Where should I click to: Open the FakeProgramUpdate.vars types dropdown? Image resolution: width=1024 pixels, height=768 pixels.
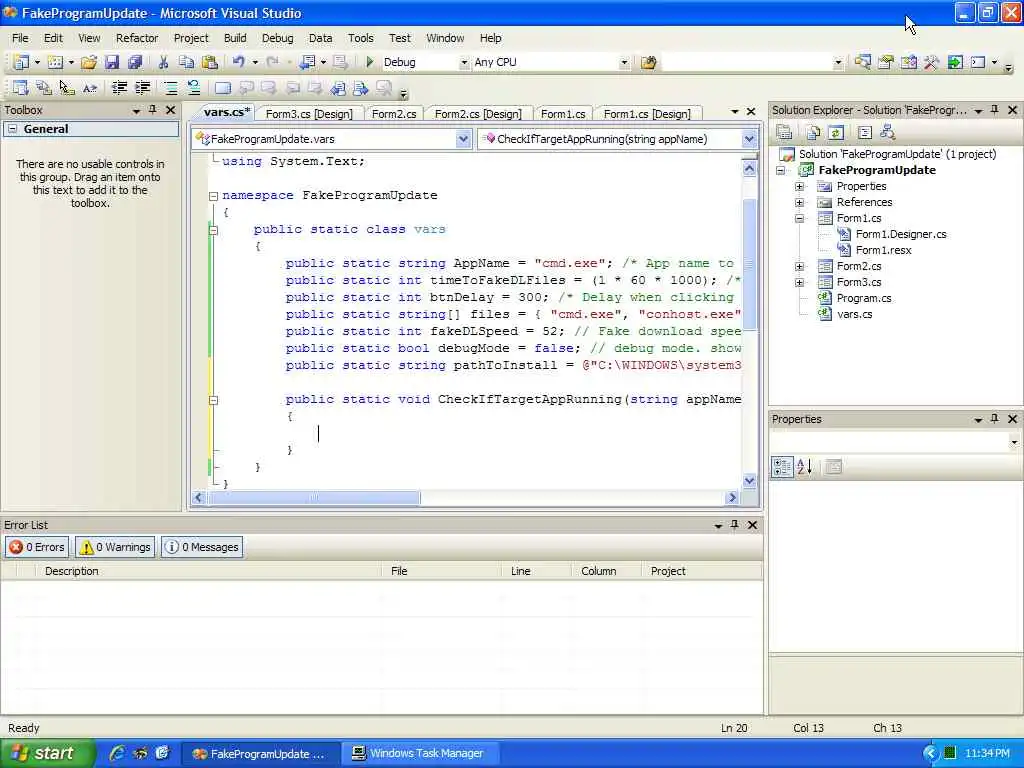[x=463, y=139]
